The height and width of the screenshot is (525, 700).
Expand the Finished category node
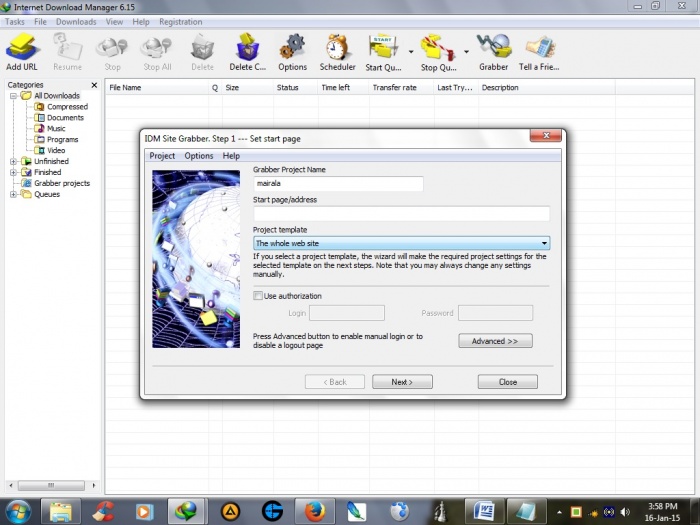pyautogui.click(x=13, y=172)
